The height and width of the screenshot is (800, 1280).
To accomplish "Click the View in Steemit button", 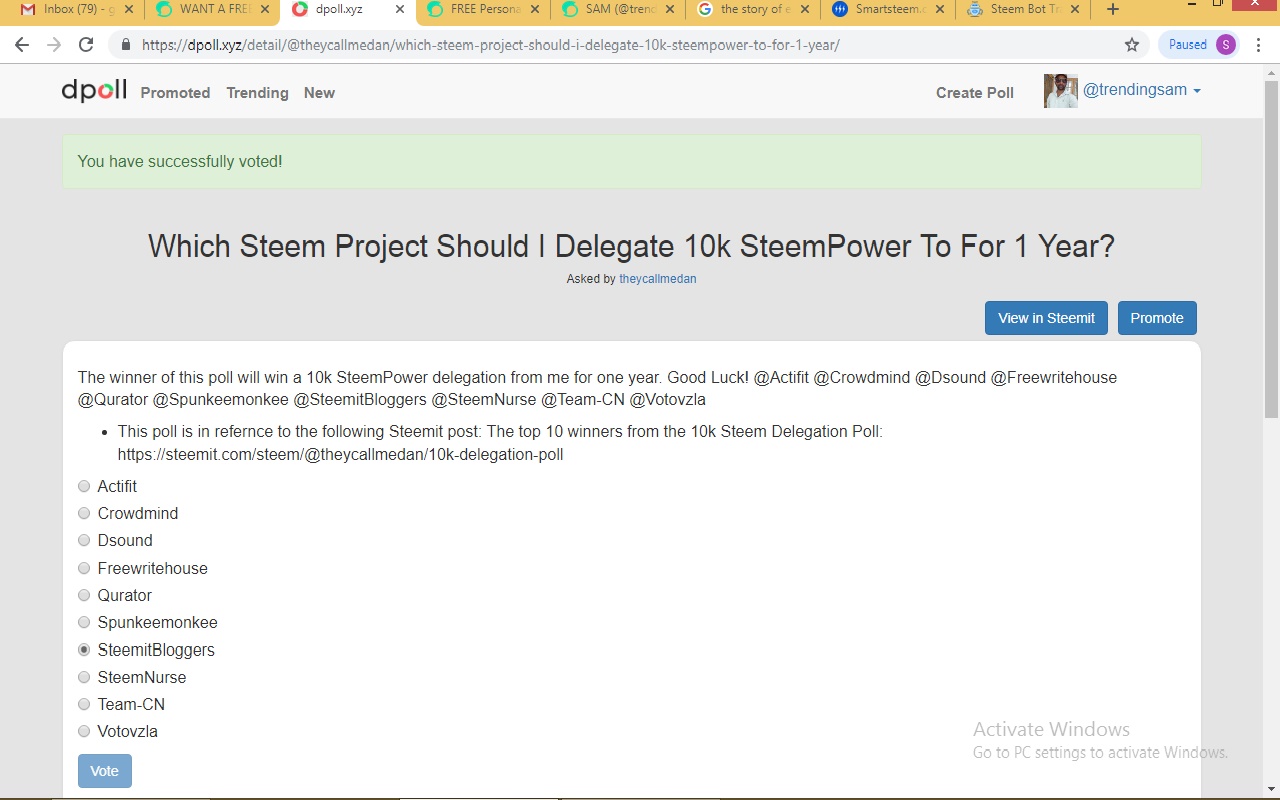I will (1047, 318).
